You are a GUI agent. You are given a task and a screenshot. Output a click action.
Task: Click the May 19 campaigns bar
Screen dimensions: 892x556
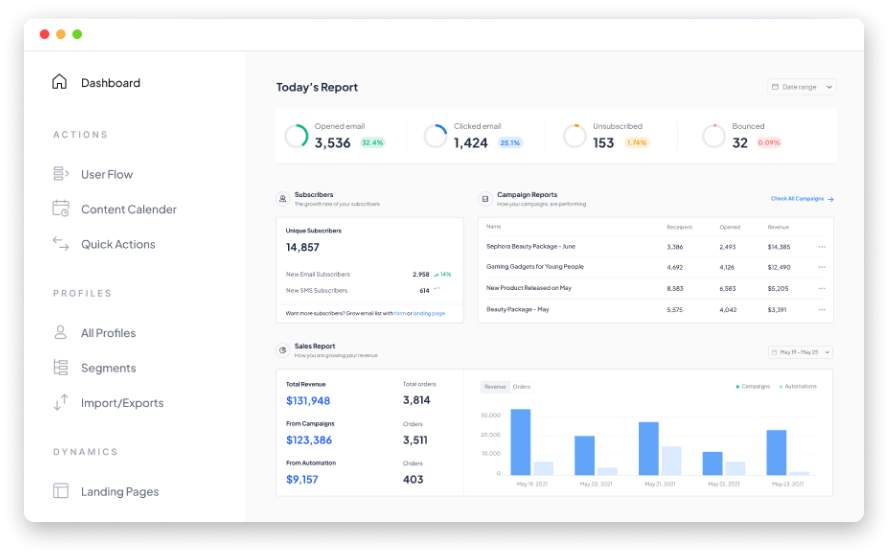(x=521, y=442)
